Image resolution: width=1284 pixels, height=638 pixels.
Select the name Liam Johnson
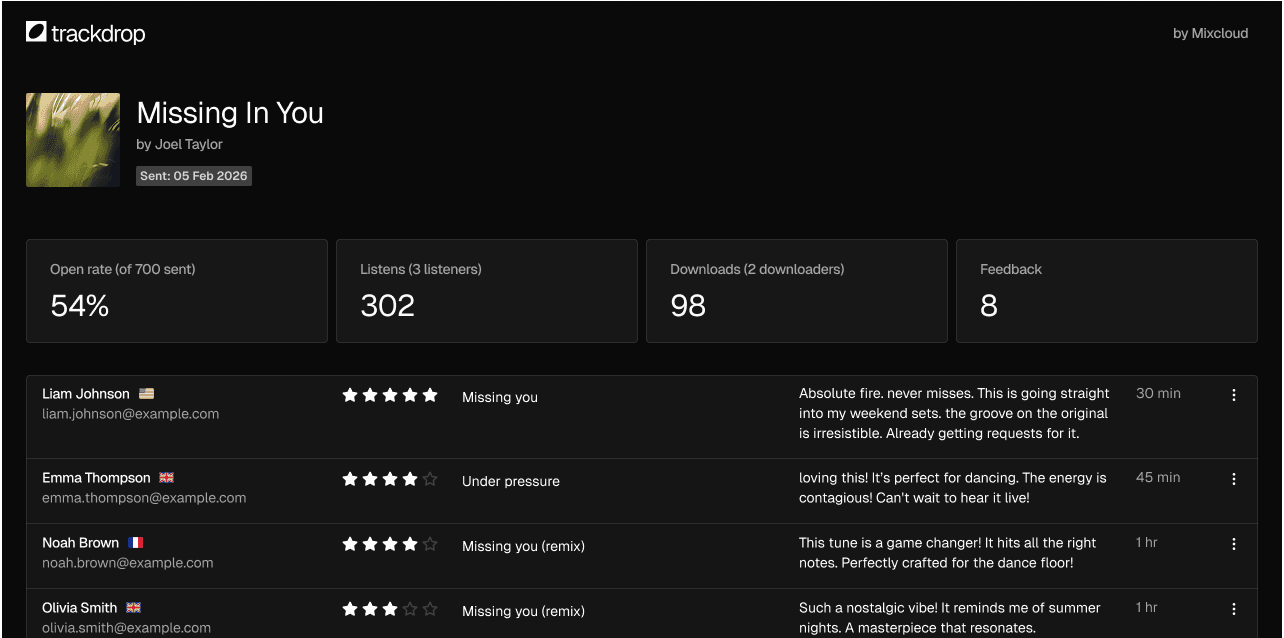[x=86, y=394]
